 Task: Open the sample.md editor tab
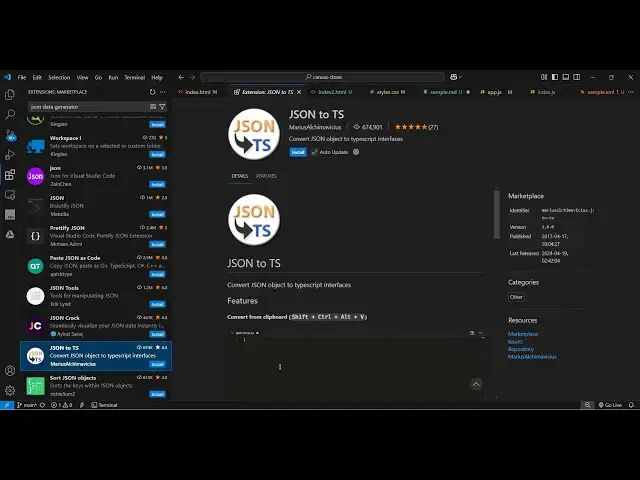coord(446,92)
